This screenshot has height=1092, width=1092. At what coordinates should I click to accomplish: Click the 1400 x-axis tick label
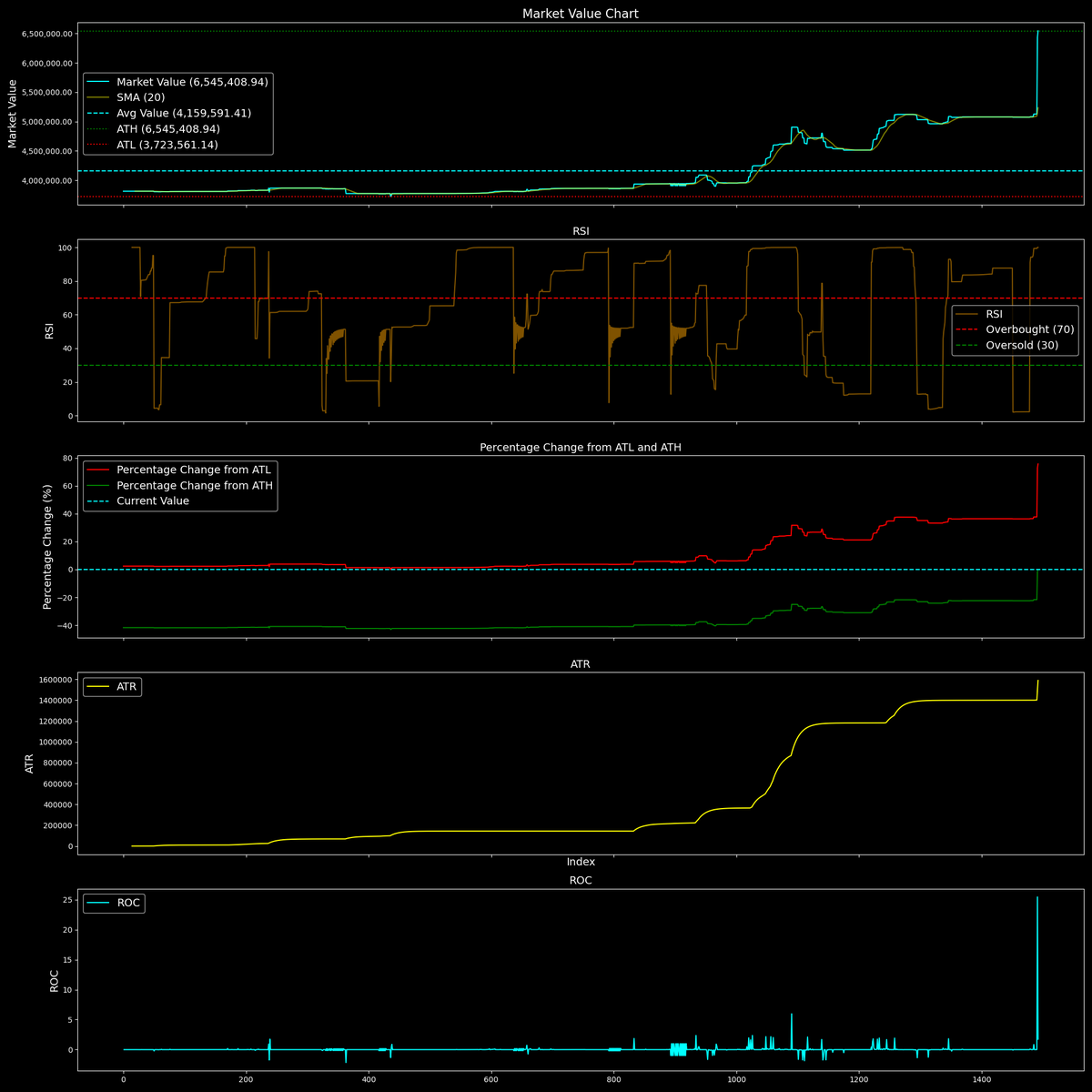tap(981, 1079)
